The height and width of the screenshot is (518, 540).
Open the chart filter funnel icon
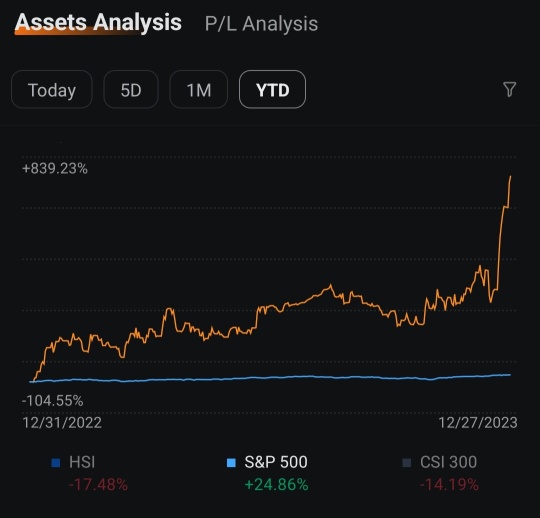509,89
